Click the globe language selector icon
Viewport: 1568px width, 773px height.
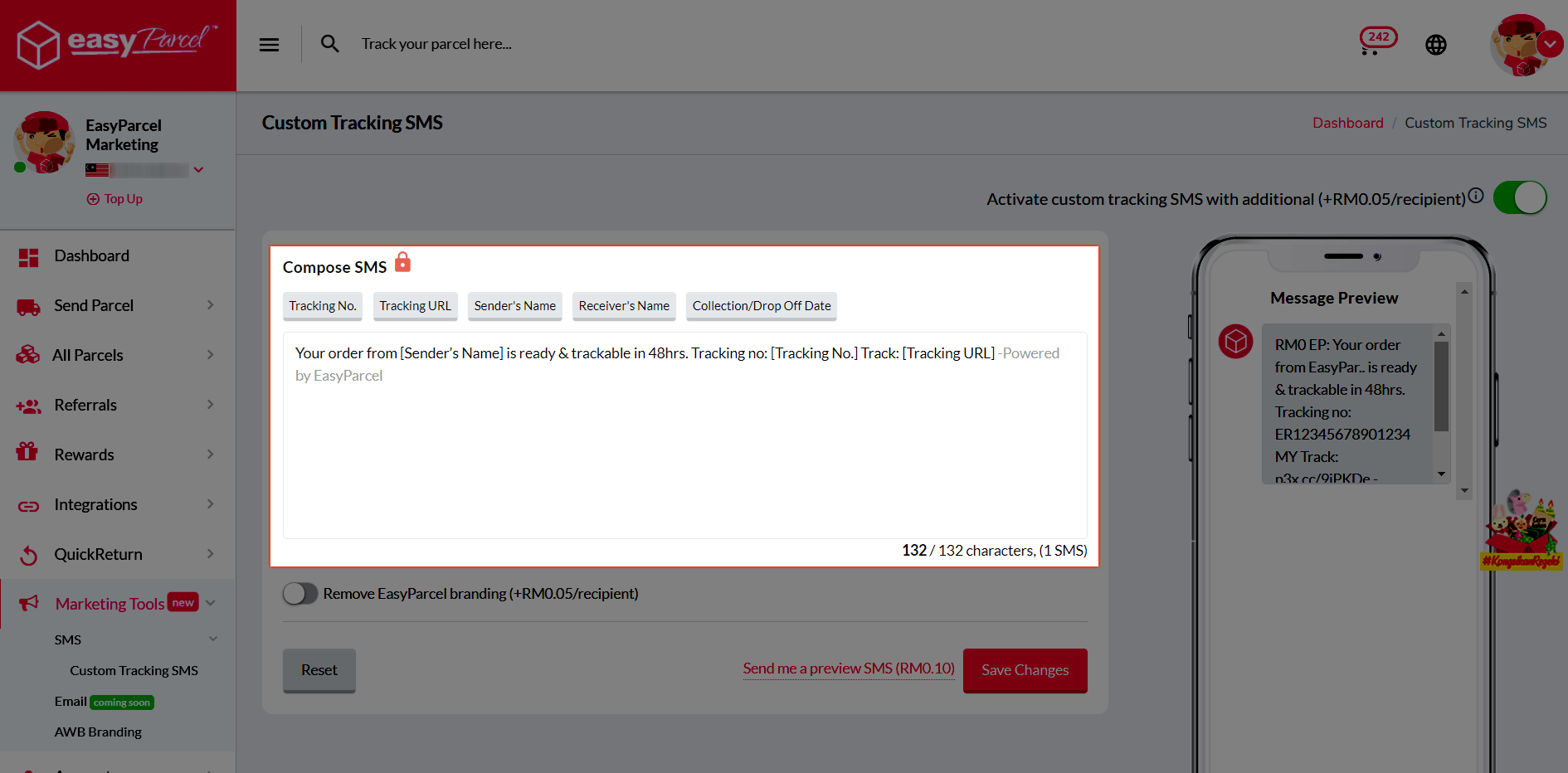click(x=1436, y=45)
